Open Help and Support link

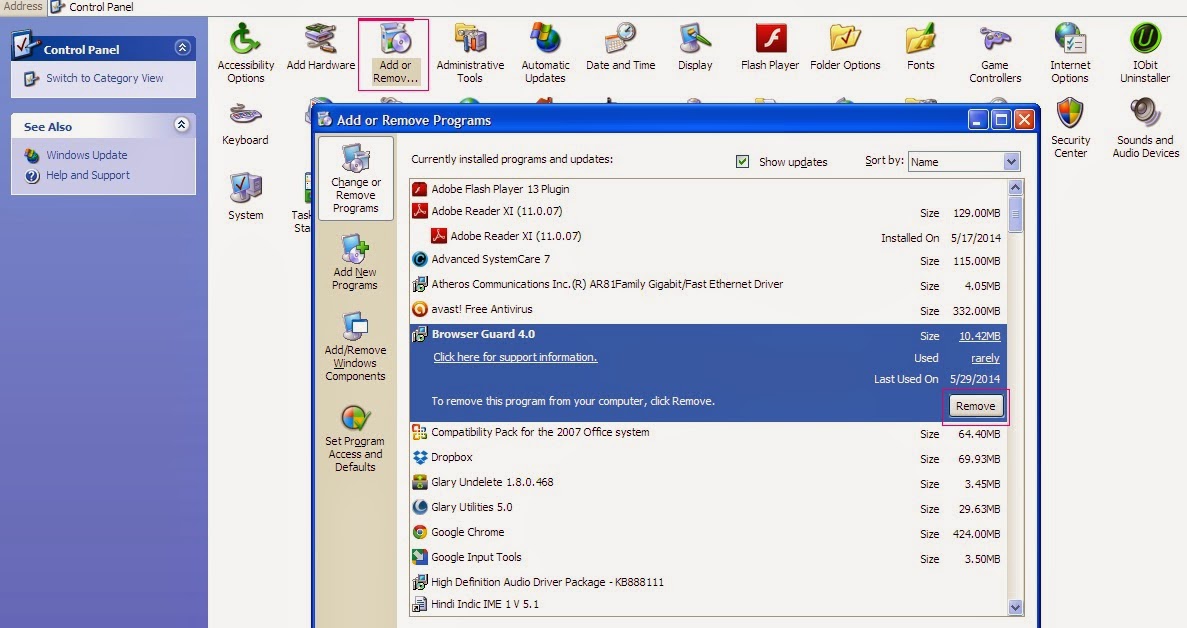pos(88,175)
